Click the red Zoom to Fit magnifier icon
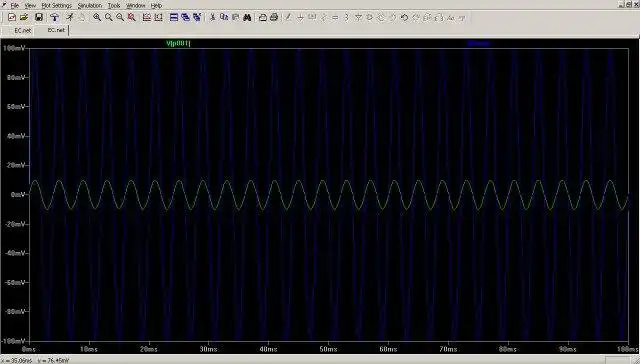This screenshot has height=364, width=640. (131, 18)
